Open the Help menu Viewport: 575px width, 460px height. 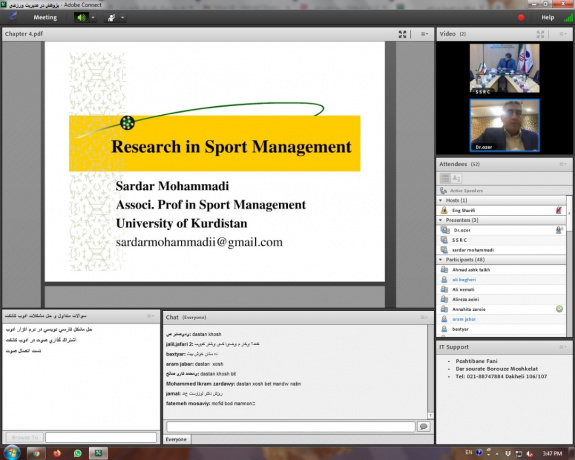547,17
